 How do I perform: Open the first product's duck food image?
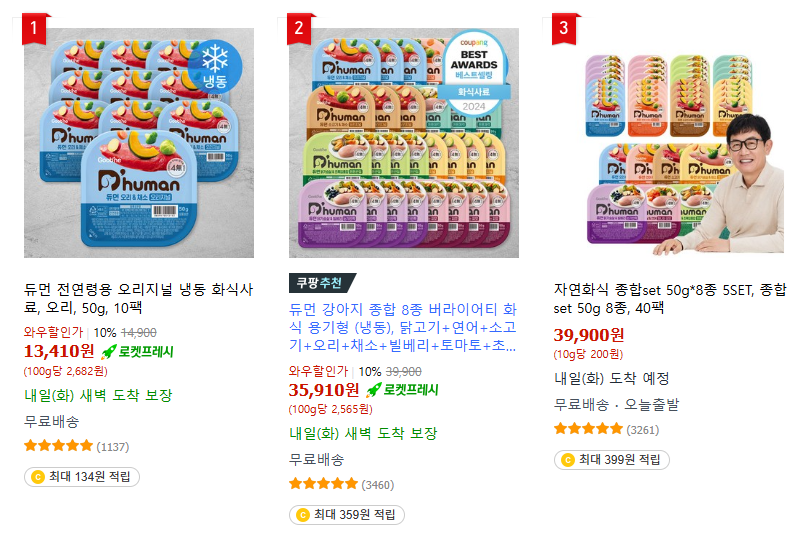tap(139, 143)
